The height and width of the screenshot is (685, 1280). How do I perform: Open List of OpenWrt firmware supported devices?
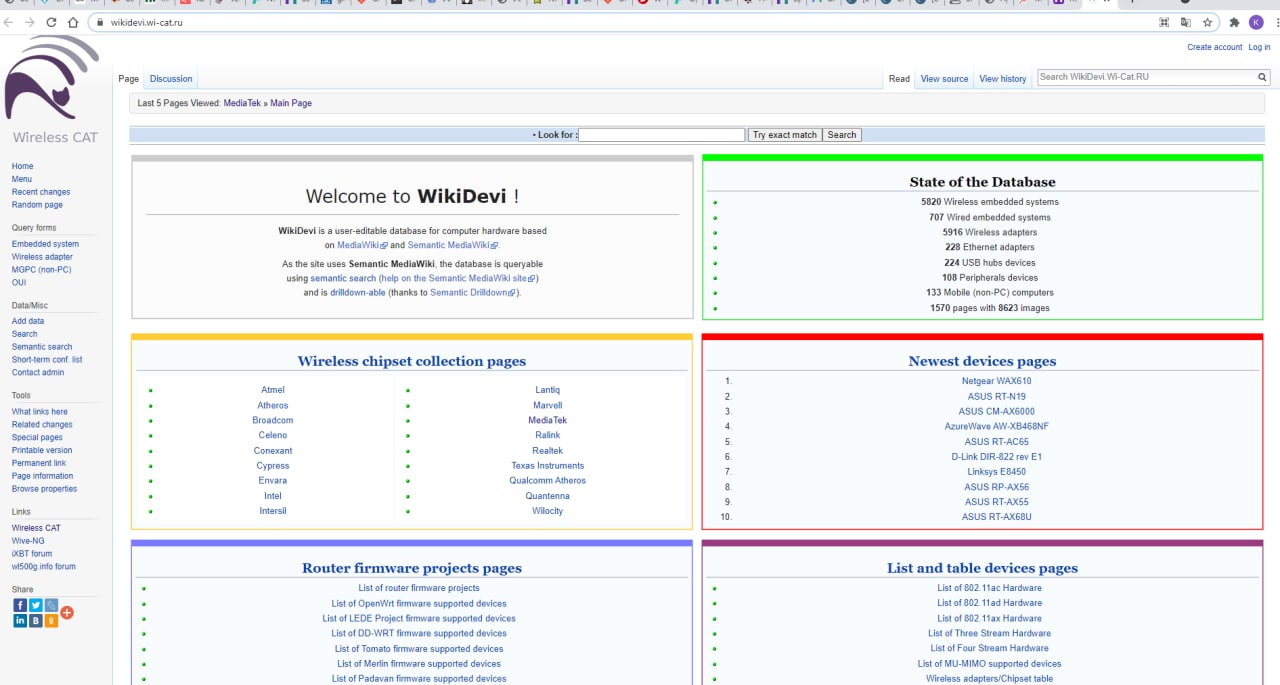tap(419, 604)
